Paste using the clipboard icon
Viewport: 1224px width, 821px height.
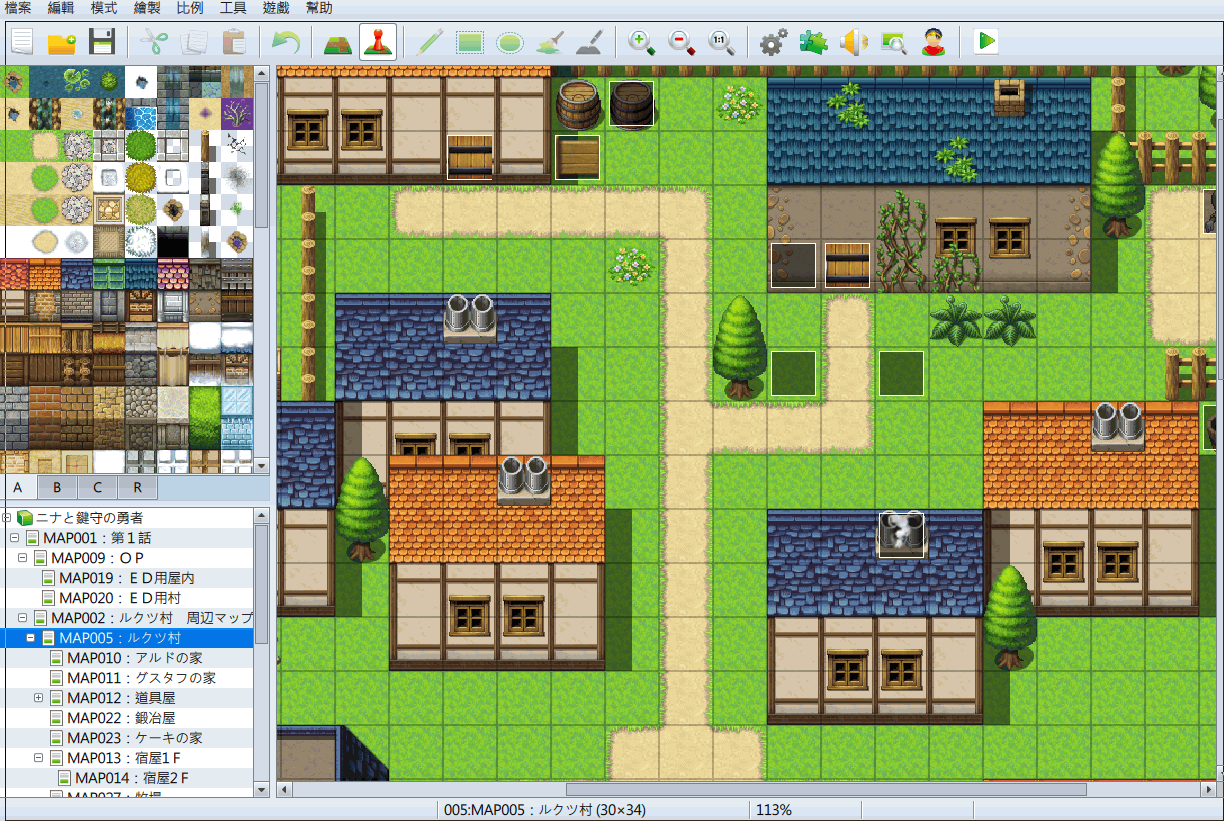point(234,42)
